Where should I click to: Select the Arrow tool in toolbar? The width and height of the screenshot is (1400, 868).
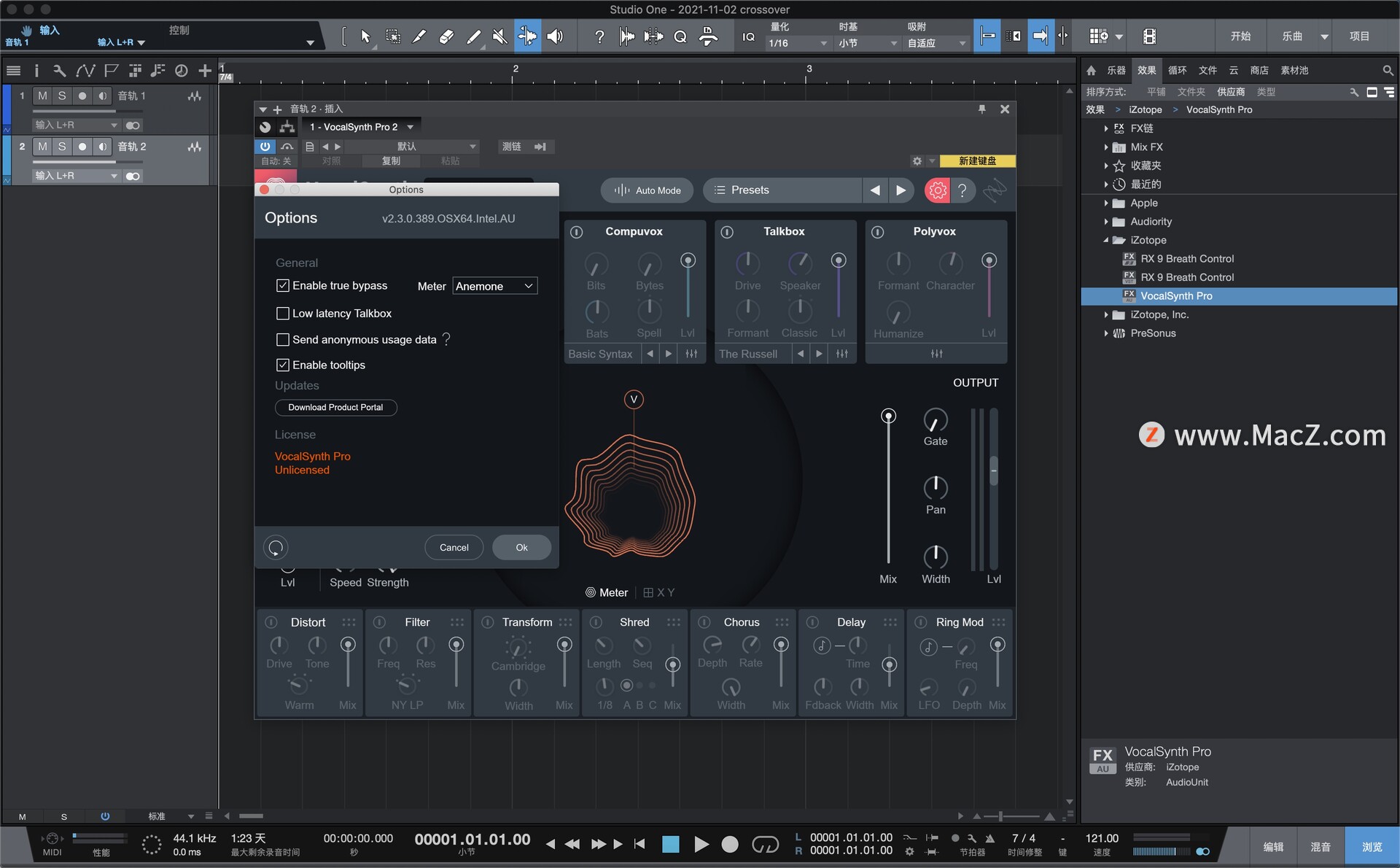coord(365,36)
